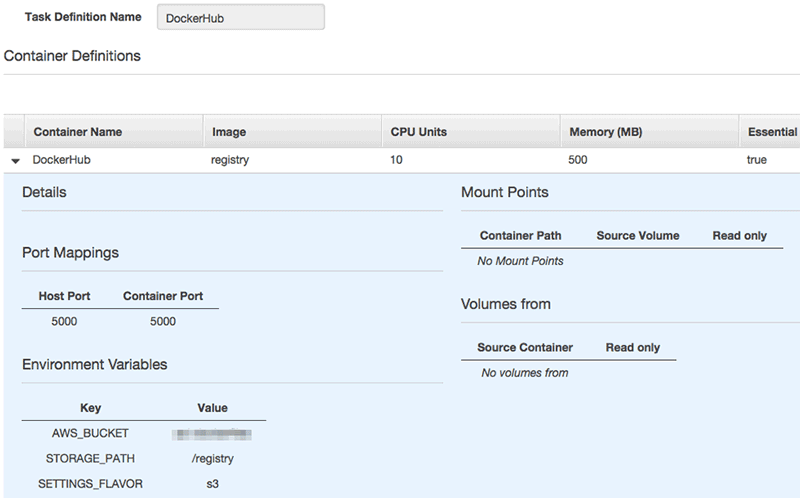Click the Essential column header
This screenshot has height=498, width=800.
click(772, 132)
